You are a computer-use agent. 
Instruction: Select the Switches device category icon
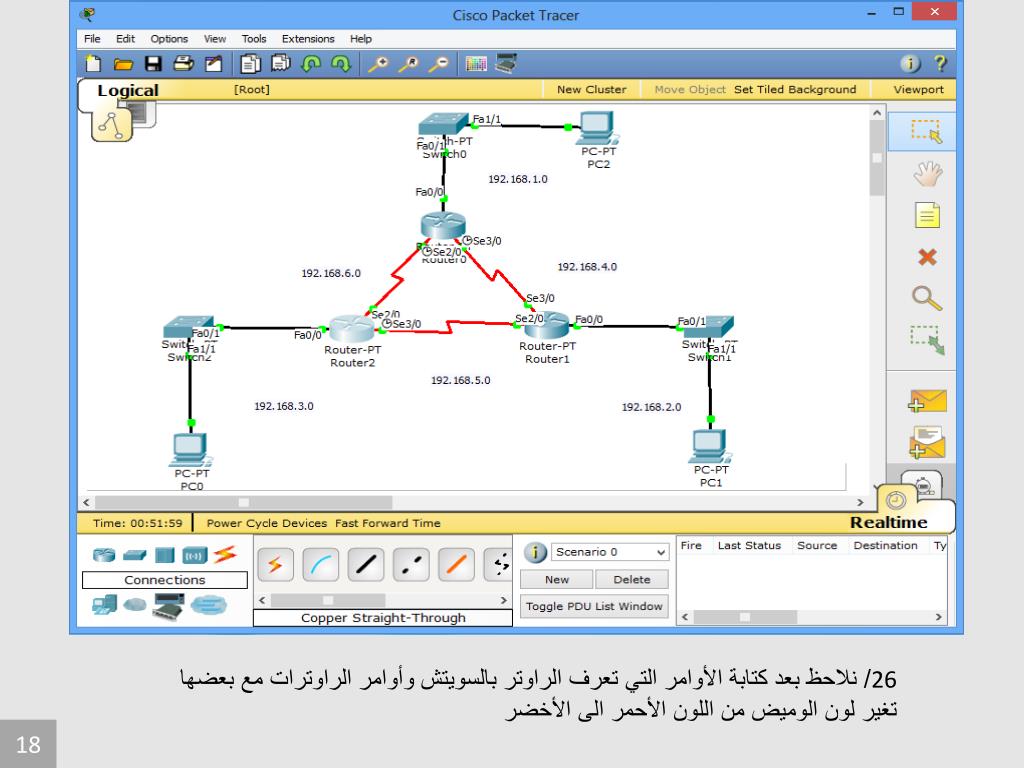[x=135, y=555]
